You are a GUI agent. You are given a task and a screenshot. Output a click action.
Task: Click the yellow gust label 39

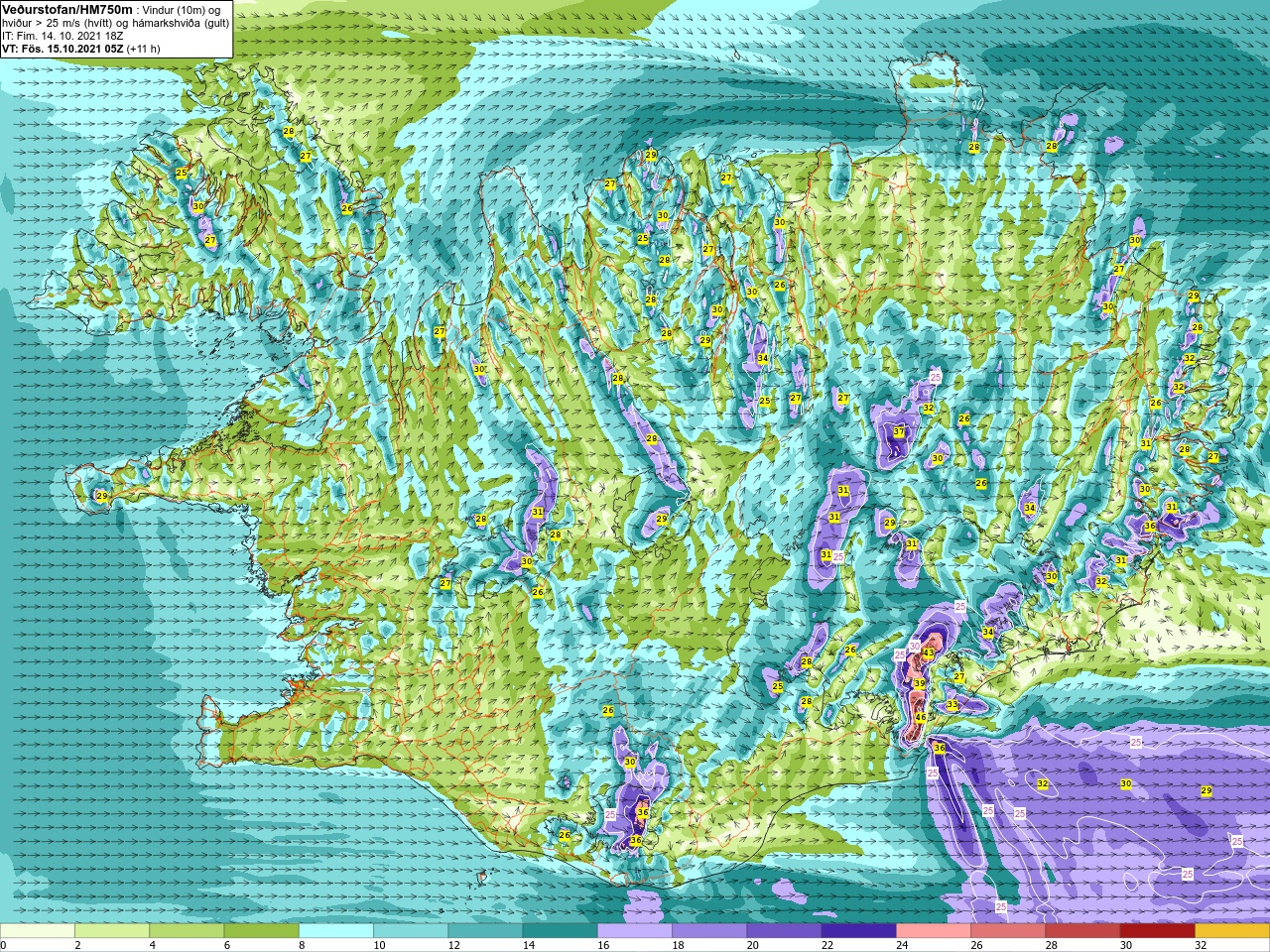[920, 684]
